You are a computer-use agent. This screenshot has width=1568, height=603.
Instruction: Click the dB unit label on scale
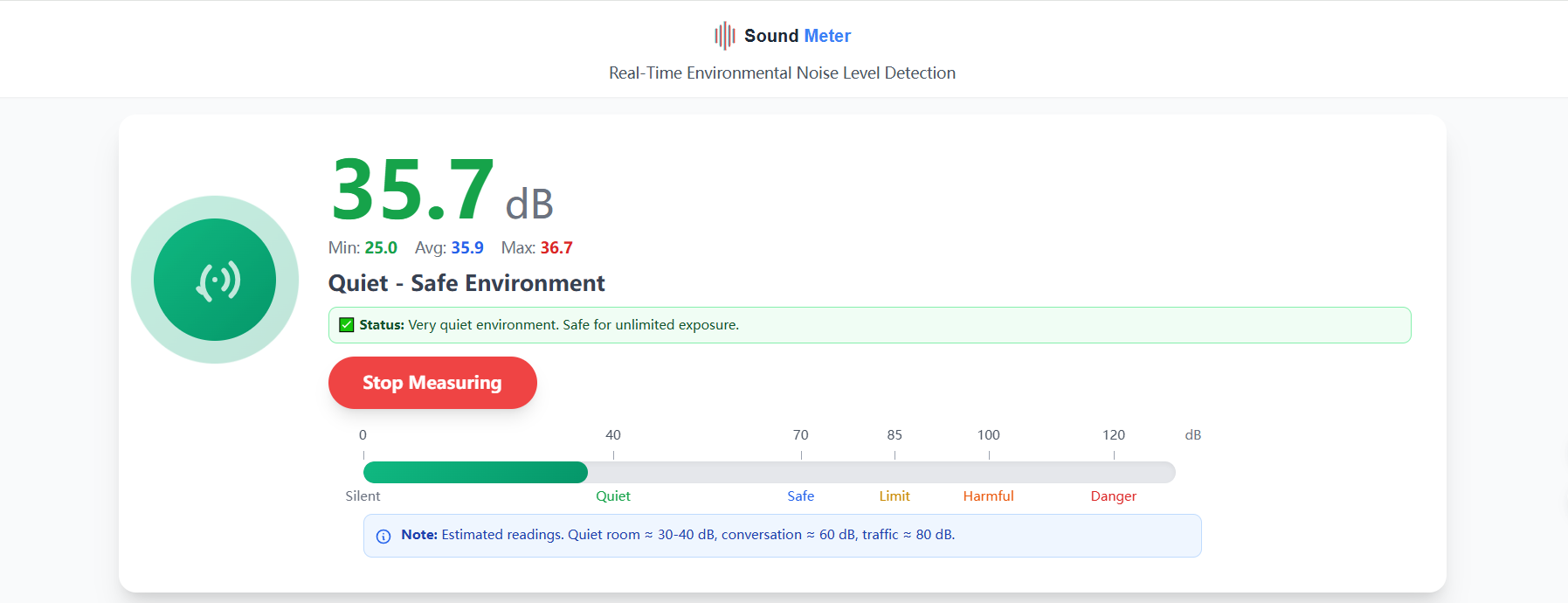[x=1193, y=435]
